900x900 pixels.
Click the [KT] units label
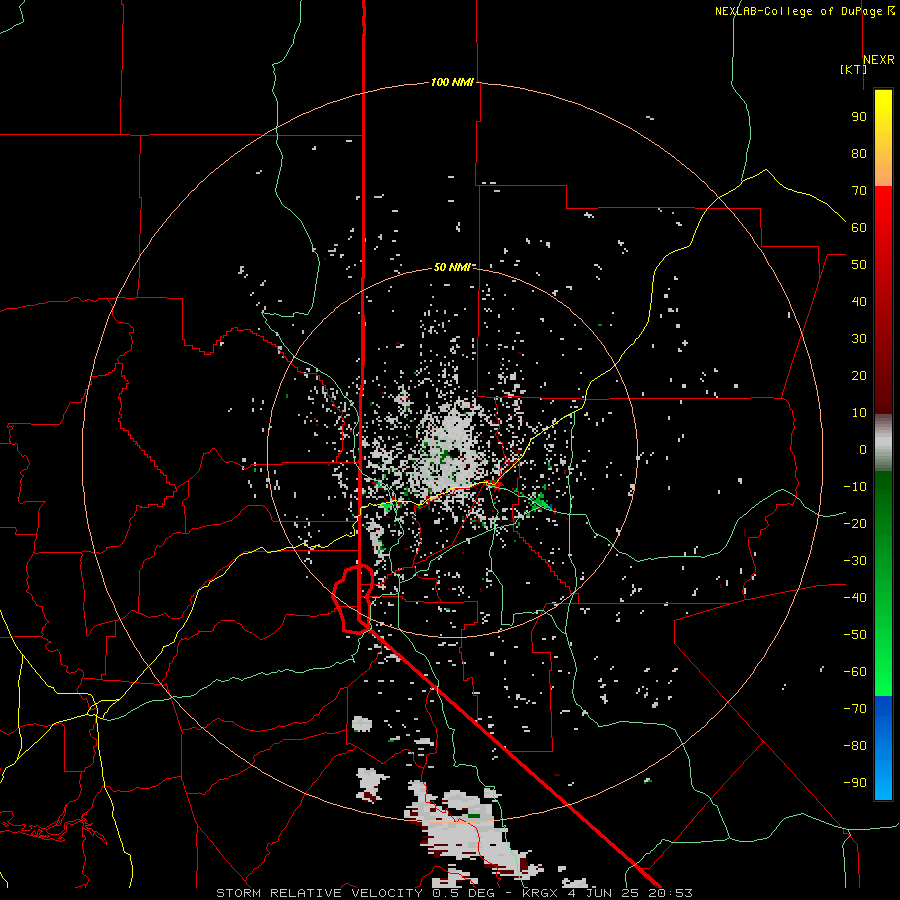click(853, 69)
